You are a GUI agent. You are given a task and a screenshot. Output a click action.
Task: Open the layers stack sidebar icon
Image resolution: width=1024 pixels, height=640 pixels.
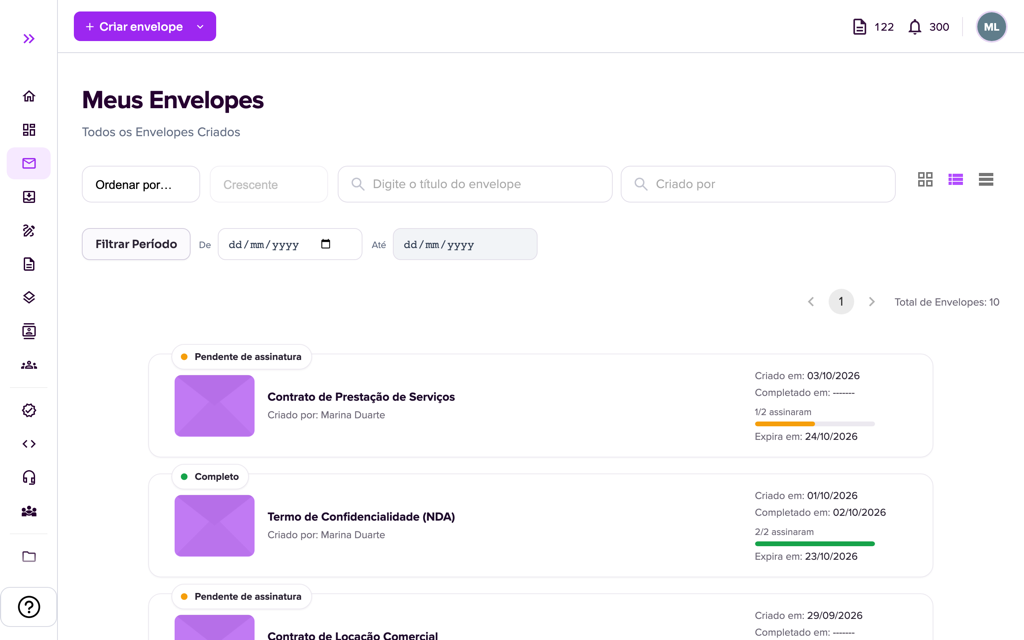point(29,297)
